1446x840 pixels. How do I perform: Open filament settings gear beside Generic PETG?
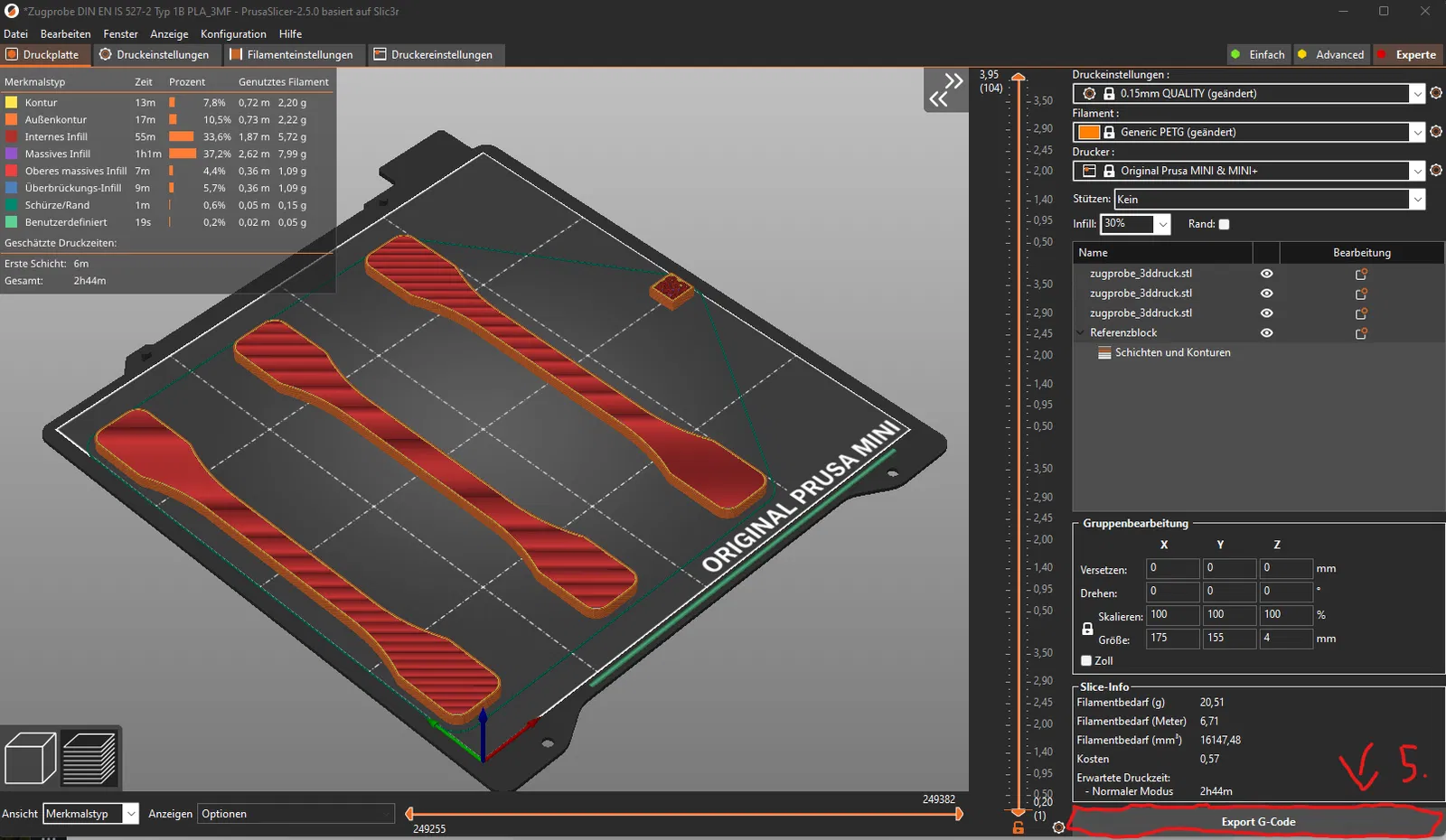(x=1436, y=132)
